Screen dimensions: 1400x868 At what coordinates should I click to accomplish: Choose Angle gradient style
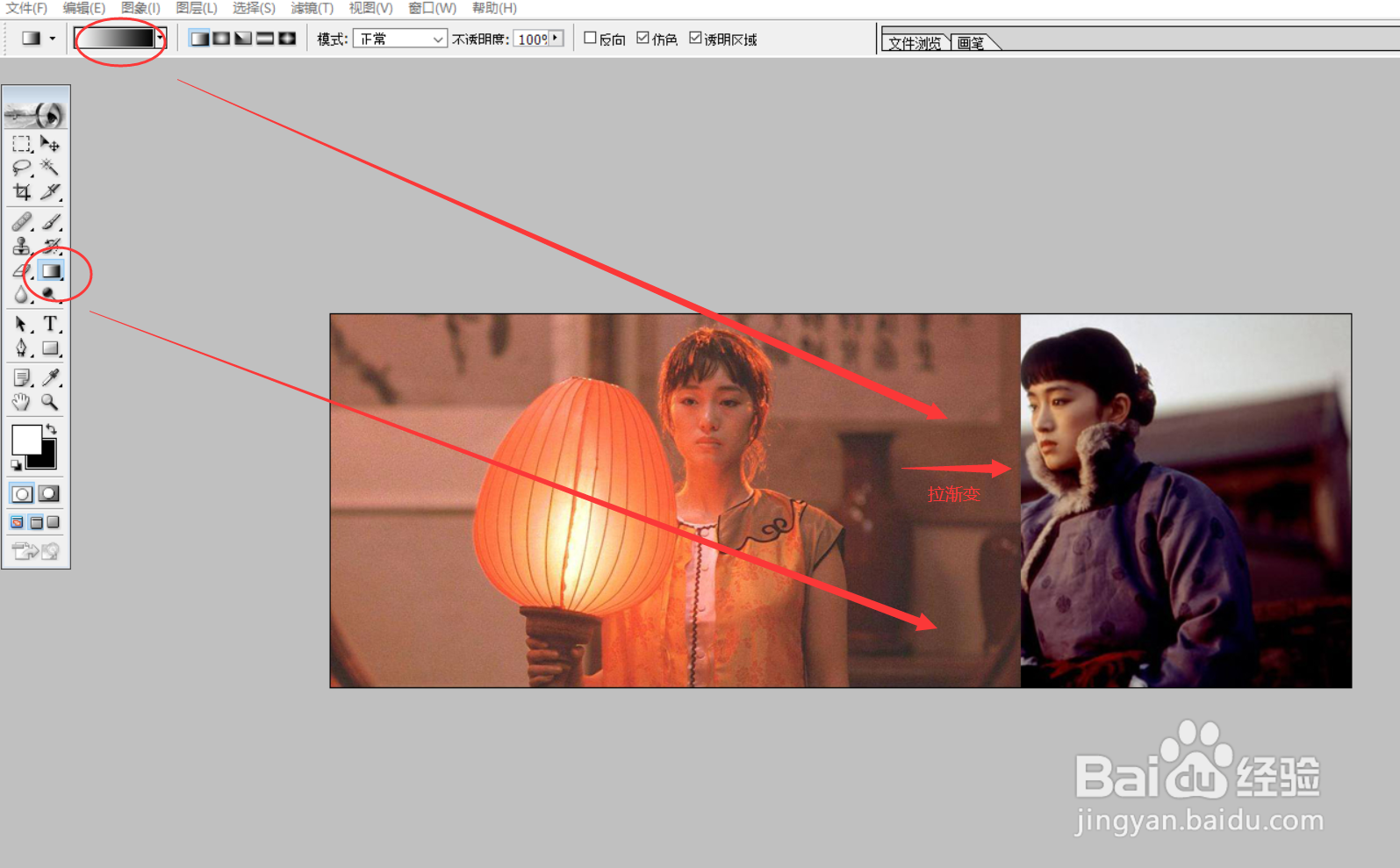click(243, 39)
